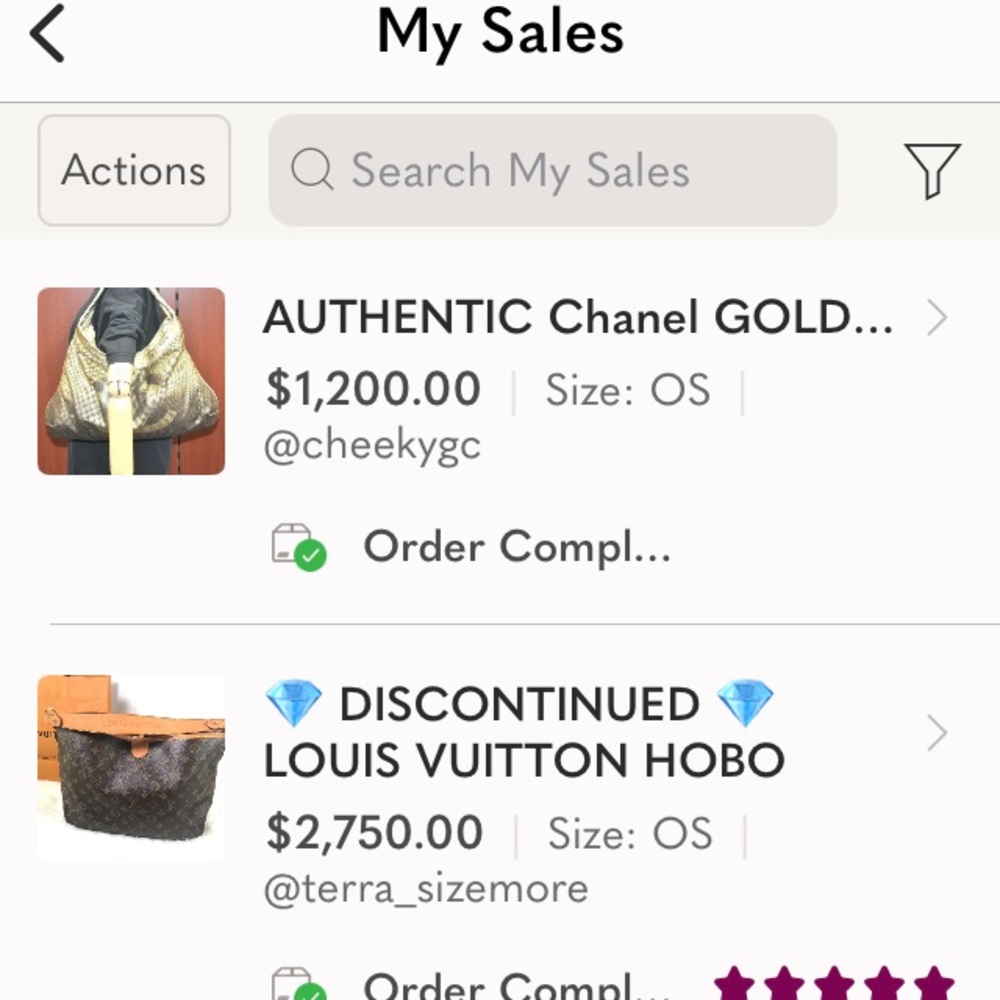Tap the @cheekygc buyer username

[x=372, y=445]
